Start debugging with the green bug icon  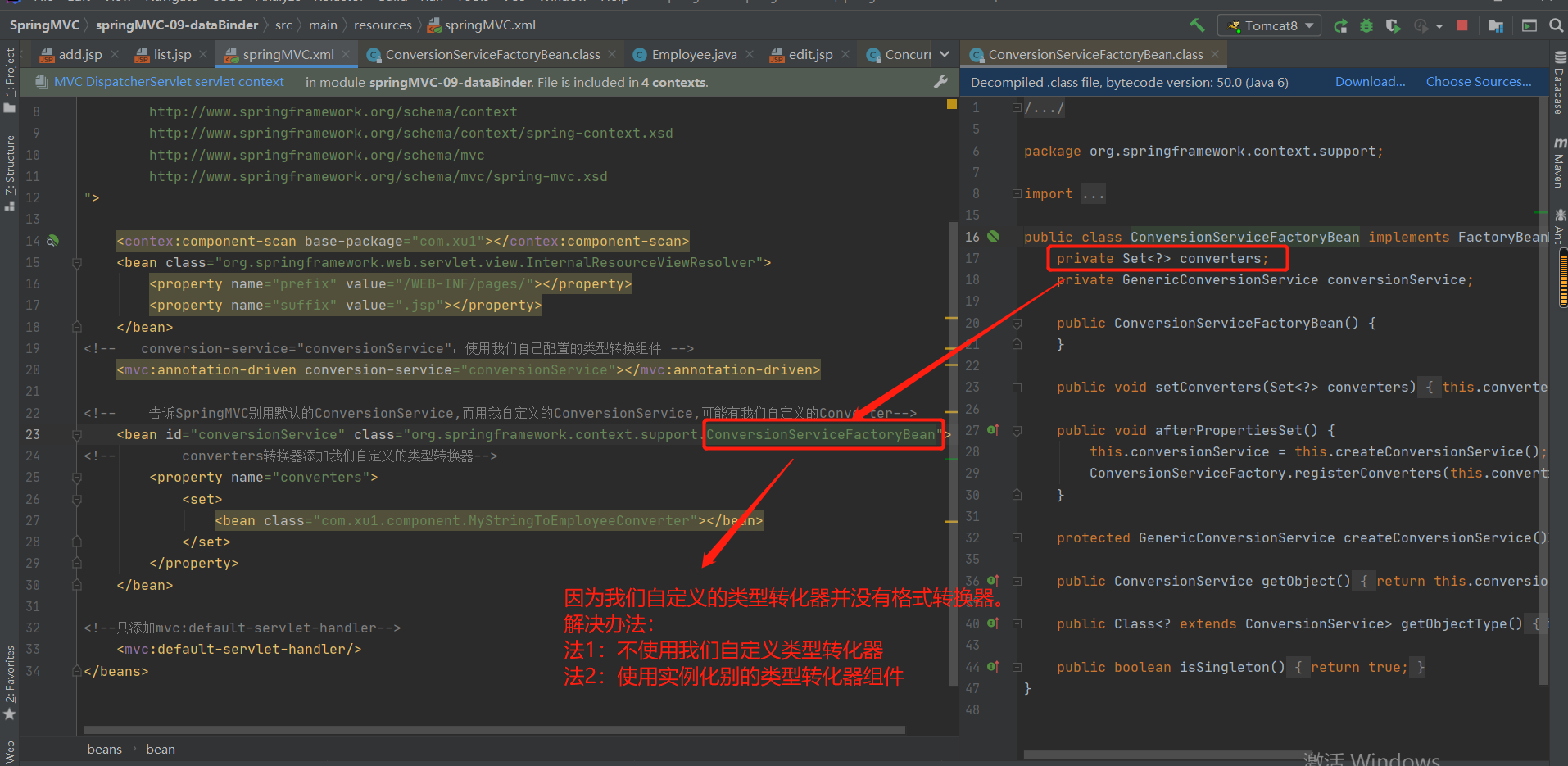[1366, 26]
